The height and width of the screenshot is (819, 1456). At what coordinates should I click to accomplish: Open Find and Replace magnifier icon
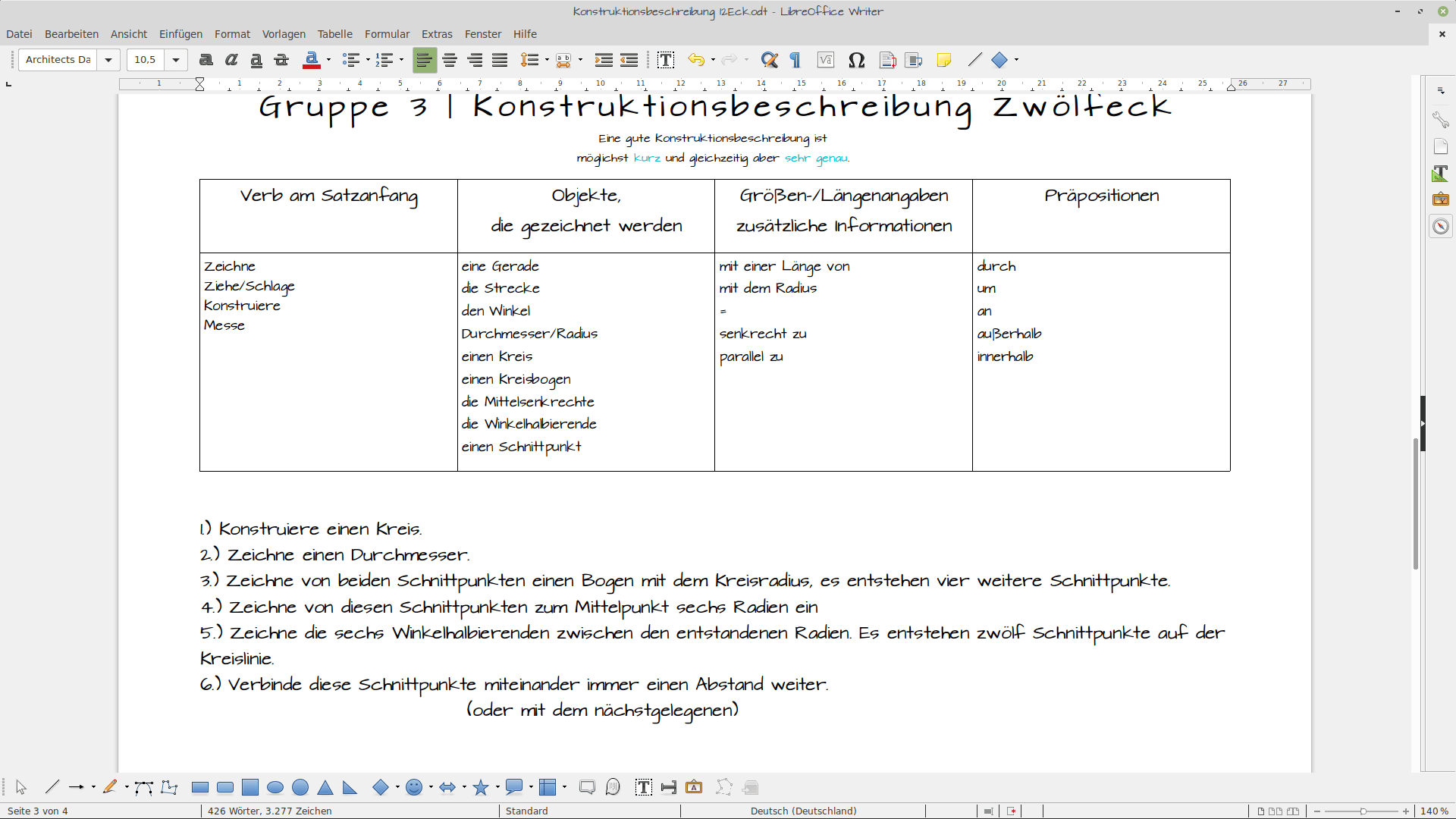pyautogui.click(x=769, y=60)
